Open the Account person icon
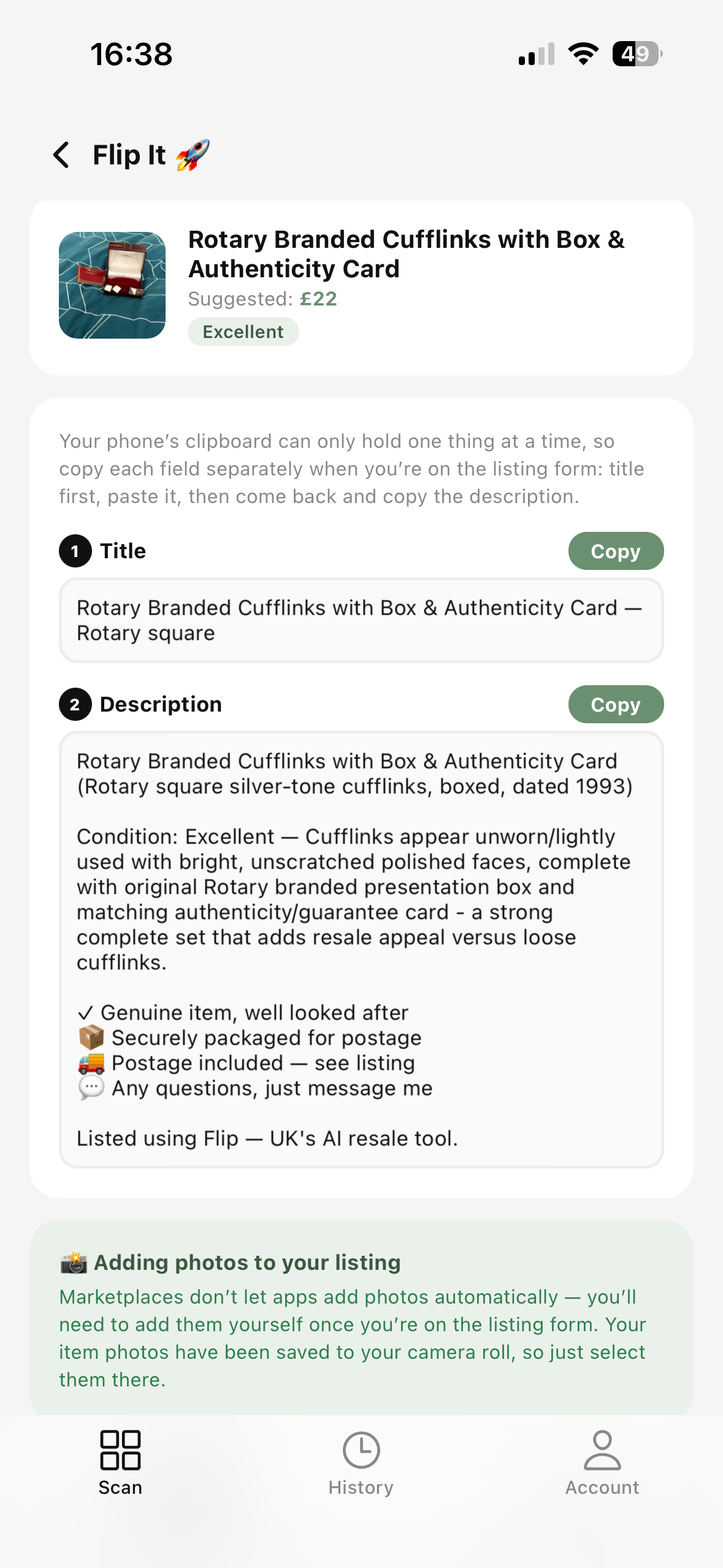The height and width of the screenshot is (1568, 723). [602, 1450]
